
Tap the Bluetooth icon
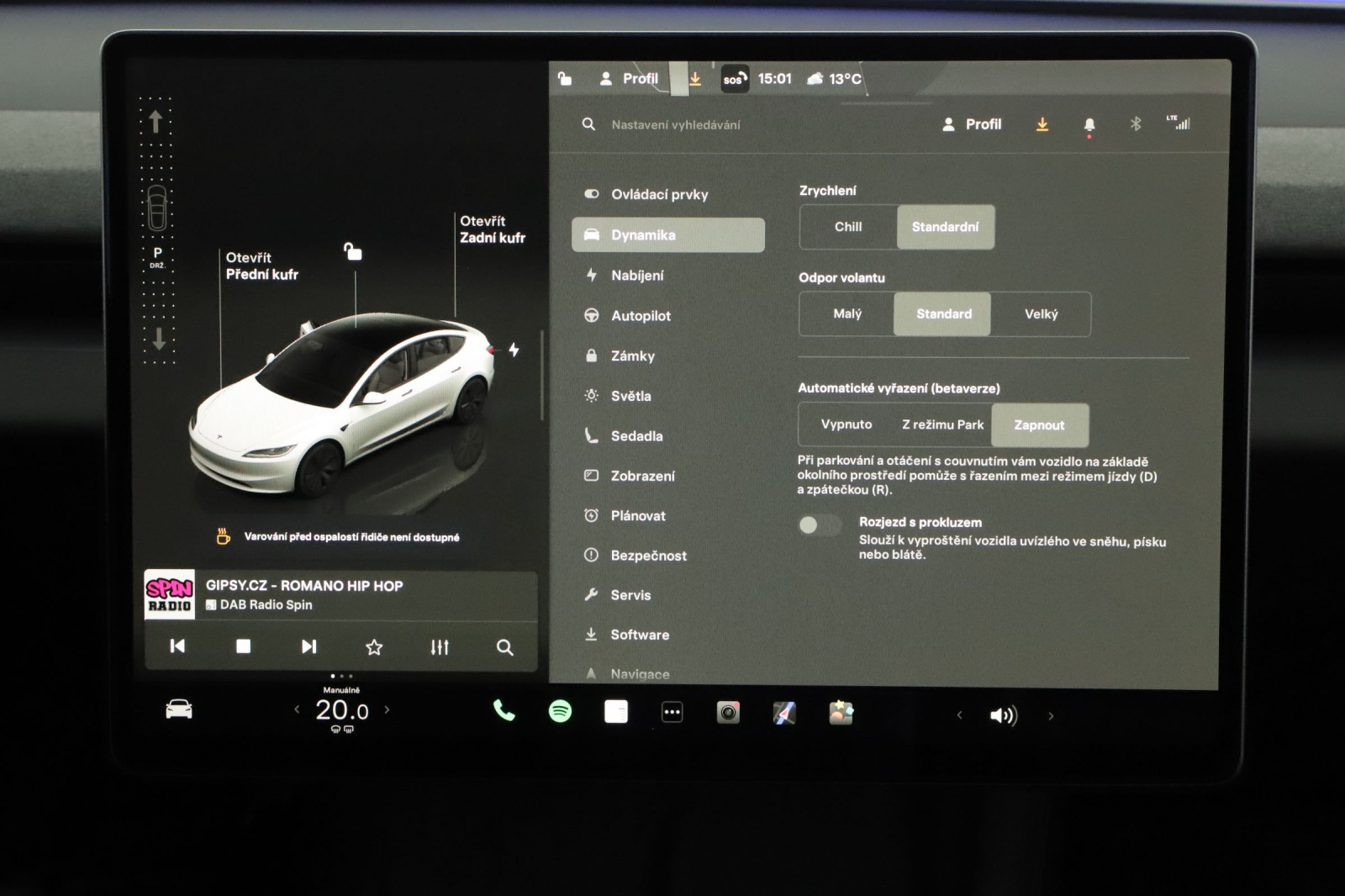tap(1136, 124)
